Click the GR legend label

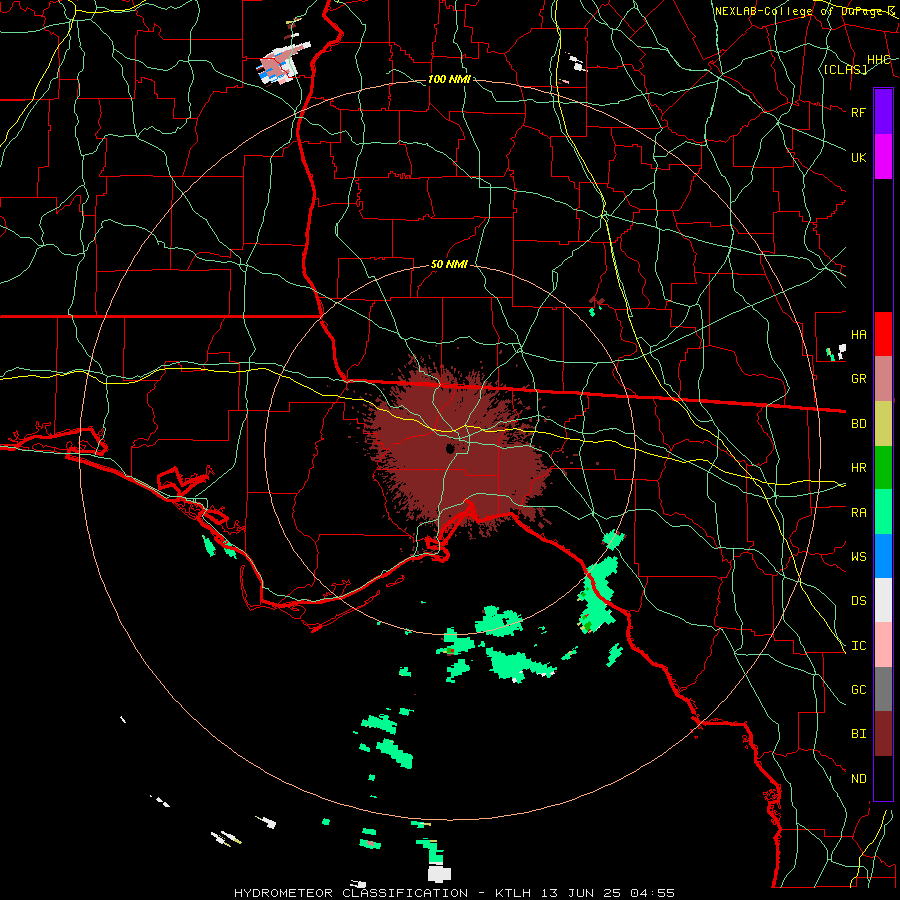(x=858, y=379)
